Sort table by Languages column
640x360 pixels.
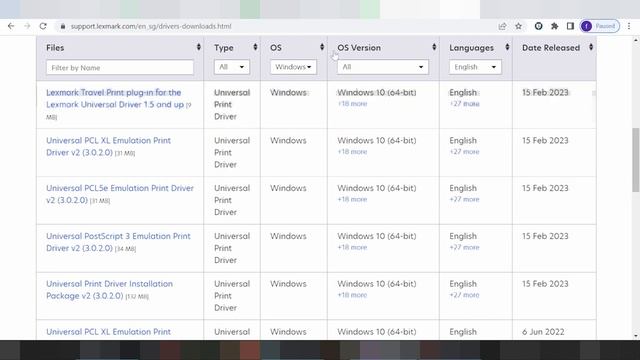[x=507, y=47]
